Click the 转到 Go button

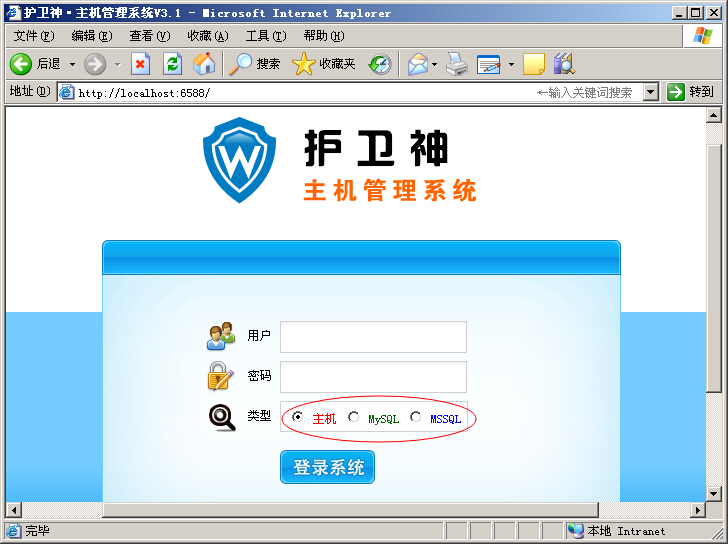pyautogui.click(x=690, y=92)
